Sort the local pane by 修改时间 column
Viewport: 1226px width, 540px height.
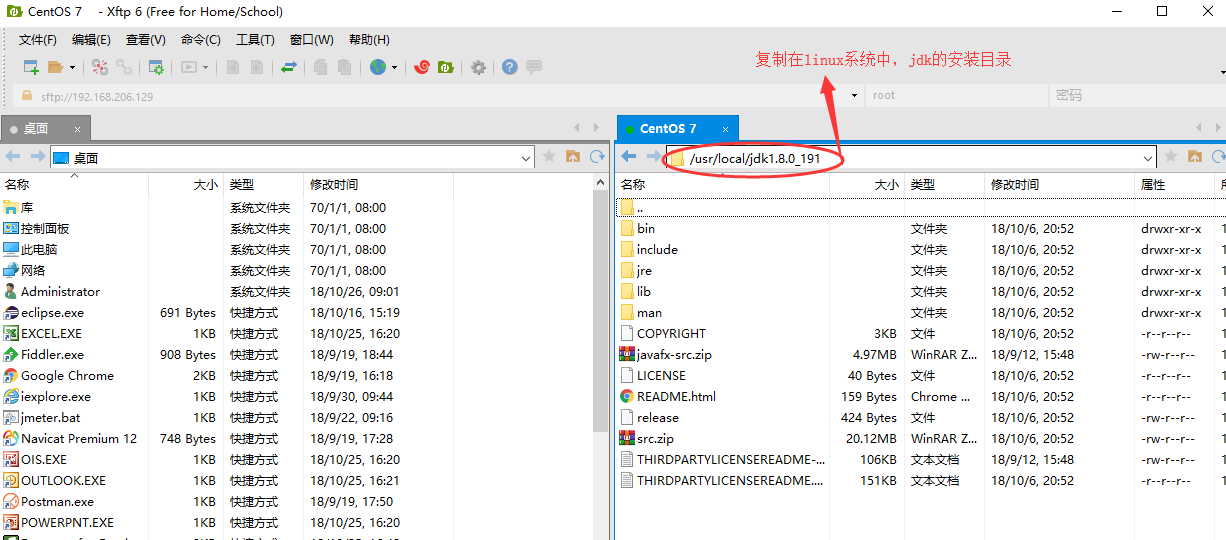(x=378, y=185)
